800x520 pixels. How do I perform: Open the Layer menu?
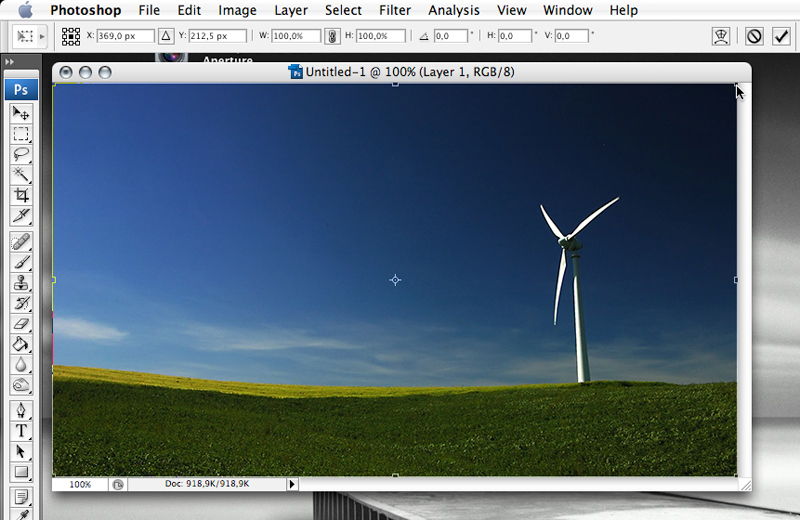291,10
